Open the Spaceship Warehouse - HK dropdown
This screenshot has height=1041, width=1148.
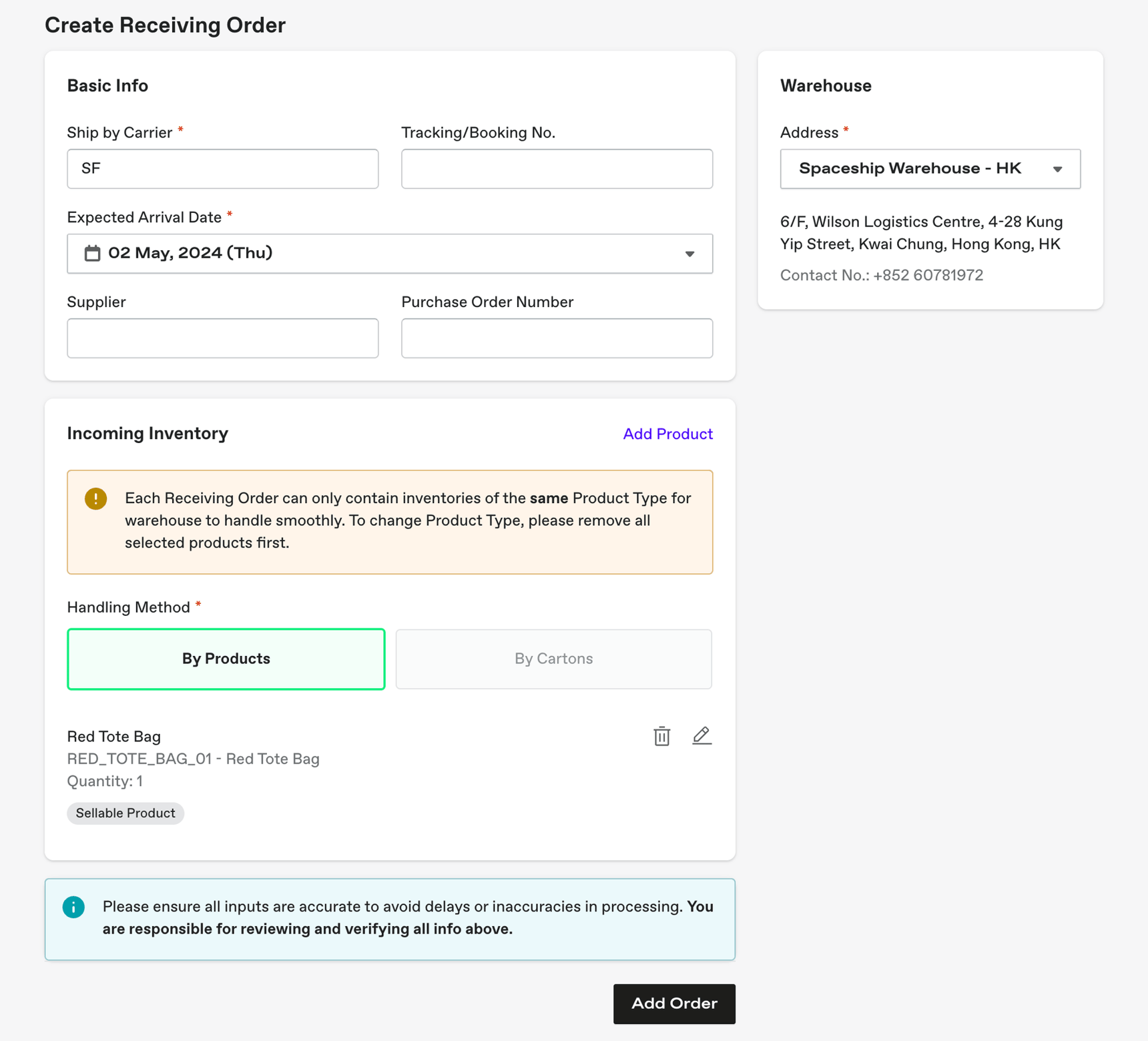tap(930, 169)
